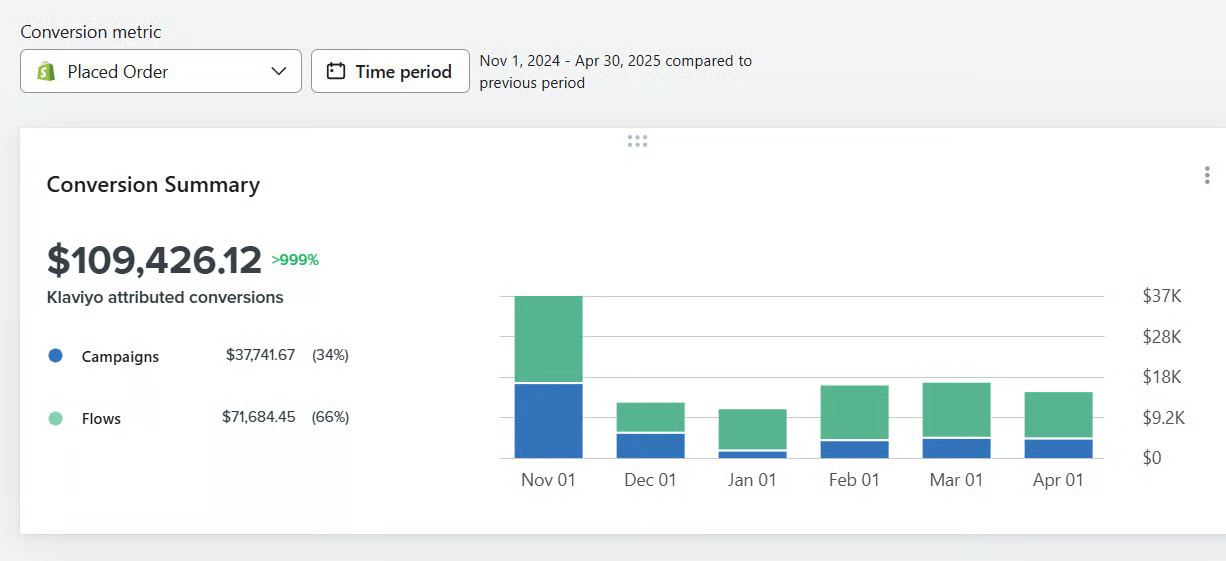Open the three-dot options menu on the card
This screenshot has height=561, width=1226.
click(1207, 176)
